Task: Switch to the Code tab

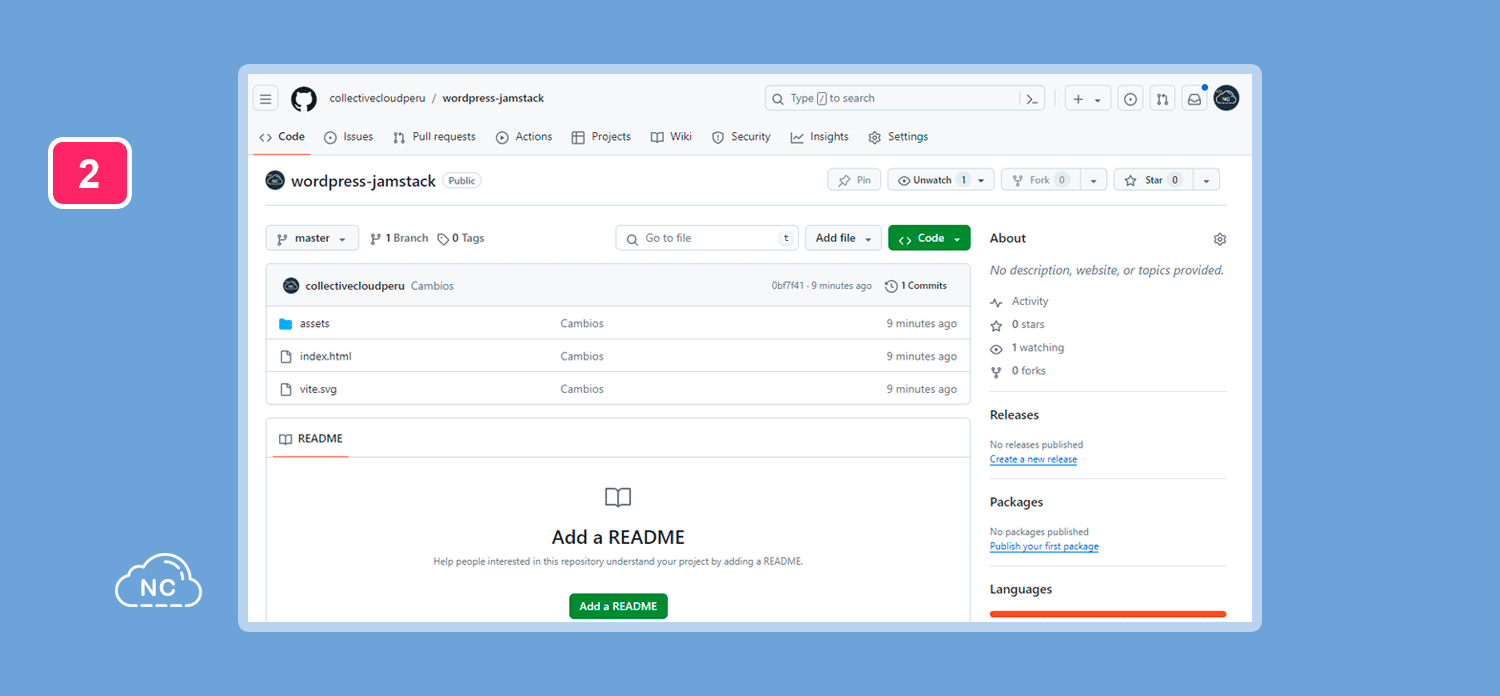Action: point(281,137)
